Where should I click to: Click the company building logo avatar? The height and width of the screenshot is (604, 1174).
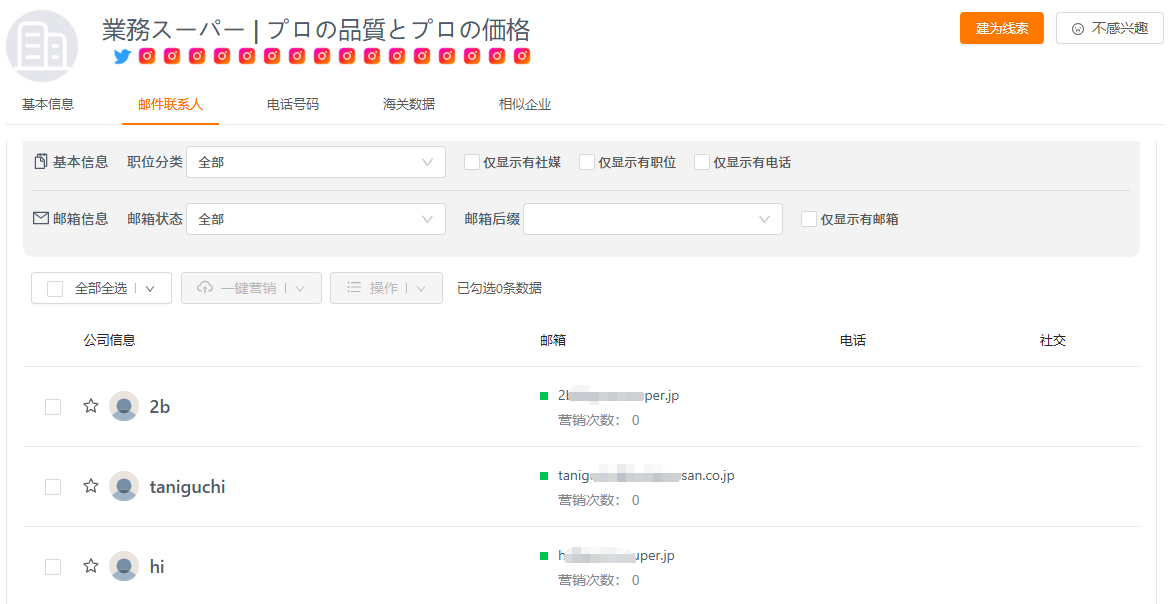coord(42,46)
